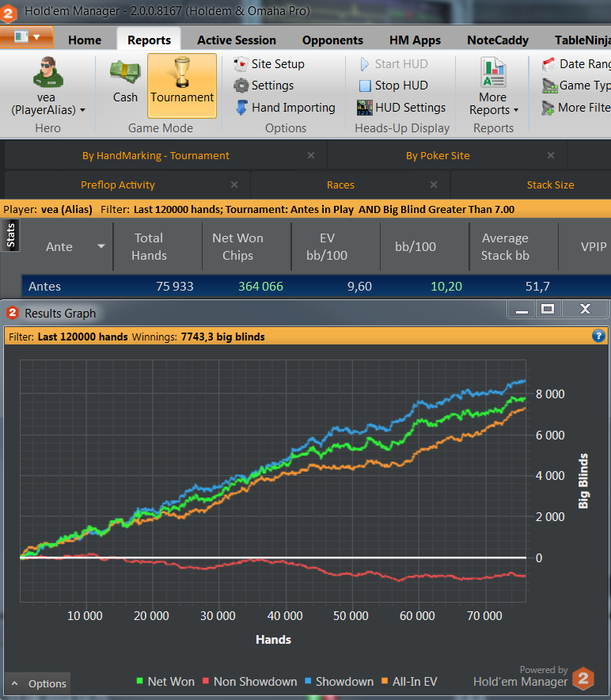Open the Game Type filter
The height and width of the screenshot is (700, 611).
[x=576, y=85]
